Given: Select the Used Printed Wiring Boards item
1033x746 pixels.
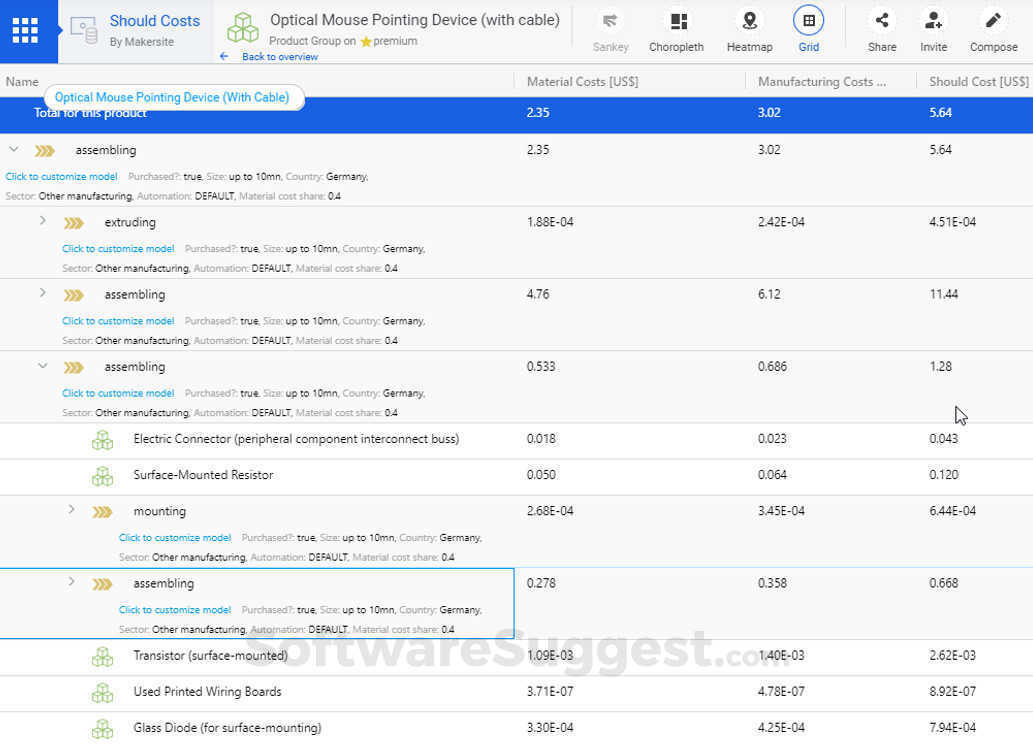Looking at the screenshot, I should point(207,692).
